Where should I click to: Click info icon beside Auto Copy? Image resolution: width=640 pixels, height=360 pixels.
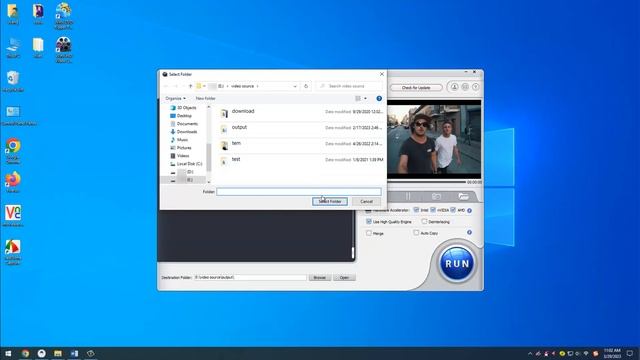[x=469, y=232]
